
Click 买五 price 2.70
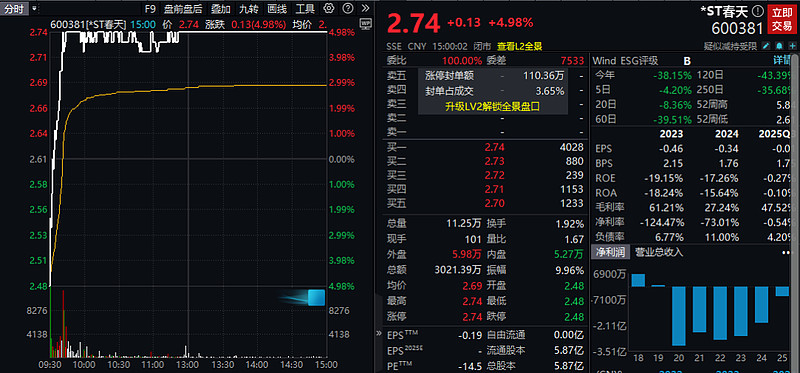click(x=495, y=203)
